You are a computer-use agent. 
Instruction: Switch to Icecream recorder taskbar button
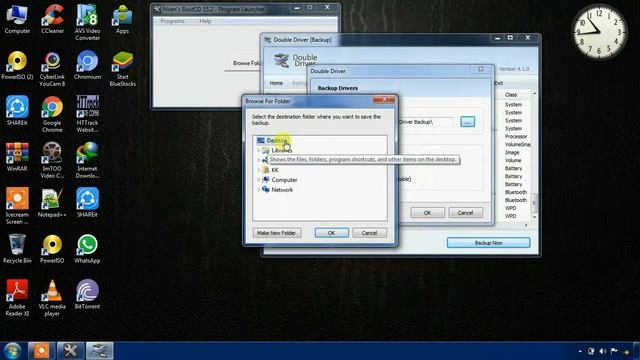(42, 351)
